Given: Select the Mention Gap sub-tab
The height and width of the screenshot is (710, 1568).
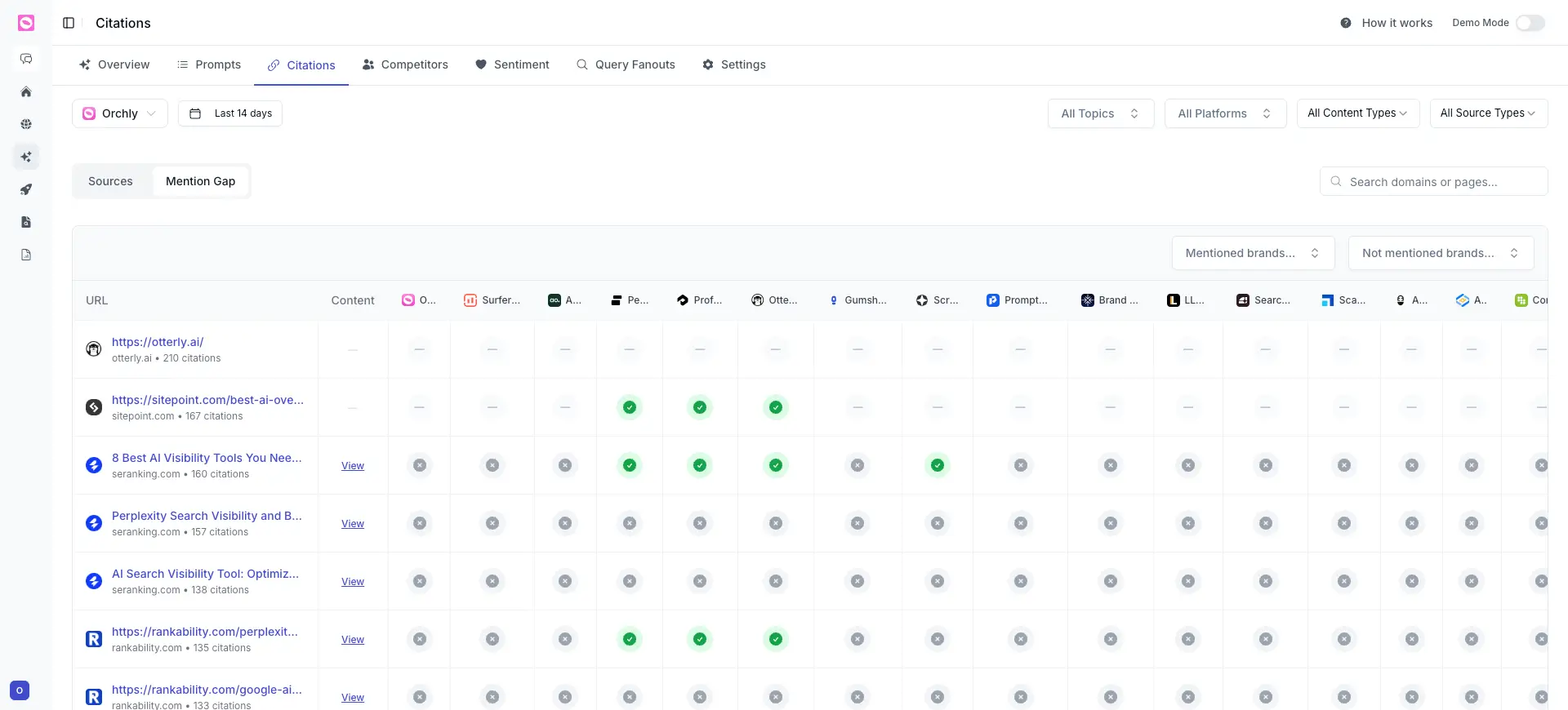Looking at the screenshot, I should click(200, 181).
